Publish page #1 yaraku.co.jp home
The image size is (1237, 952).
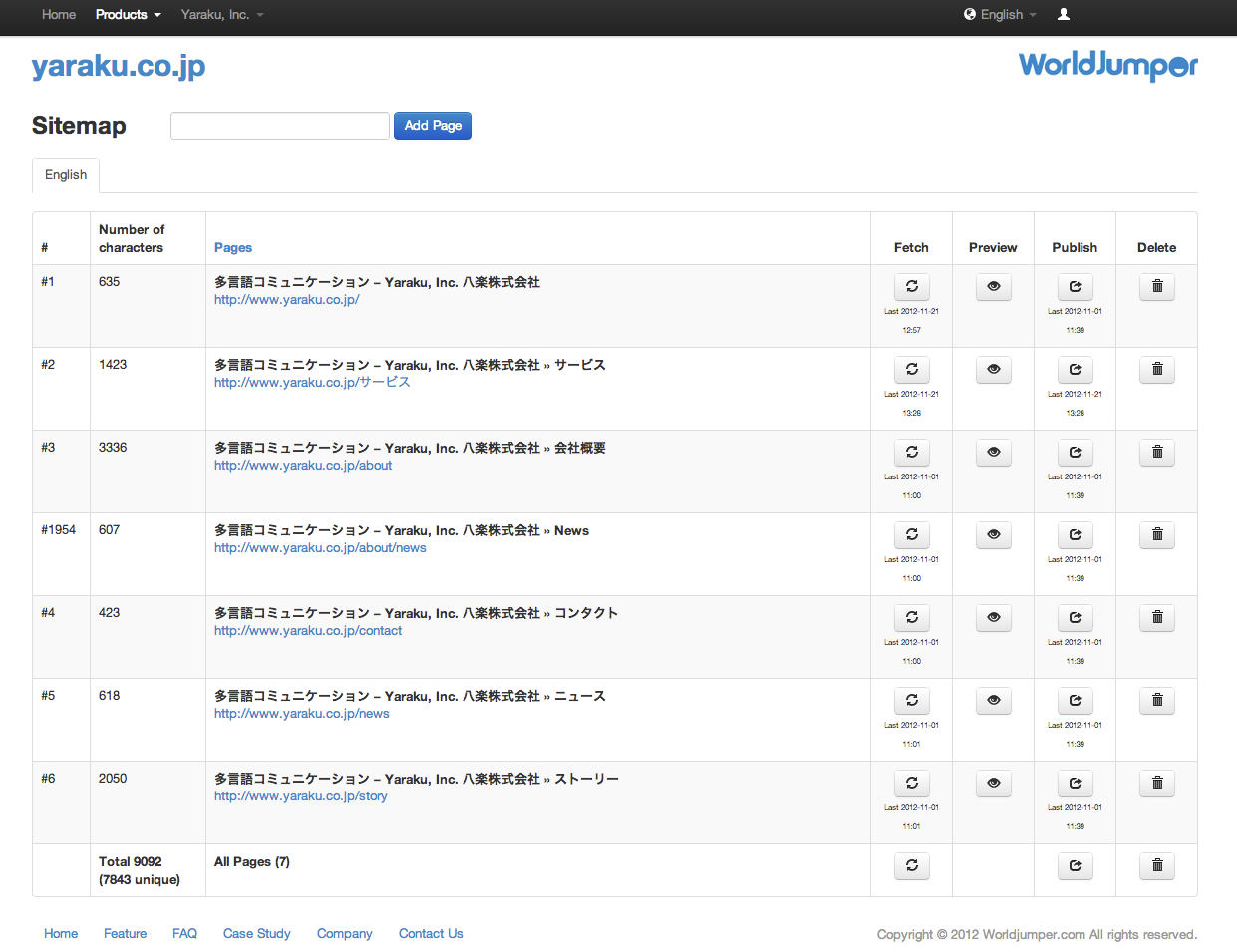(1075, 286)
